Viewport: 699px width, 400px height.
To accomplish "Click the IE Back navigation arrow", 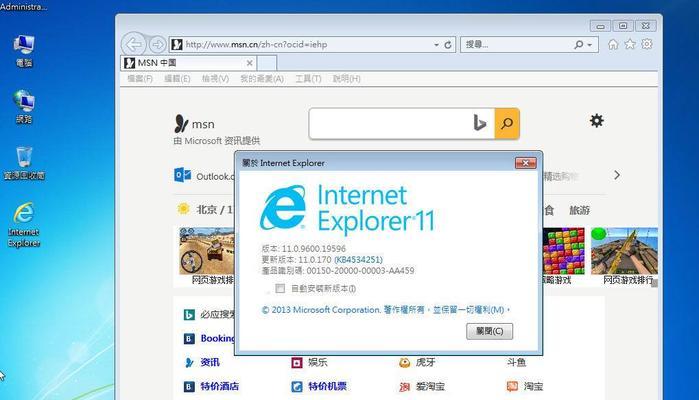I will (133, 44).
